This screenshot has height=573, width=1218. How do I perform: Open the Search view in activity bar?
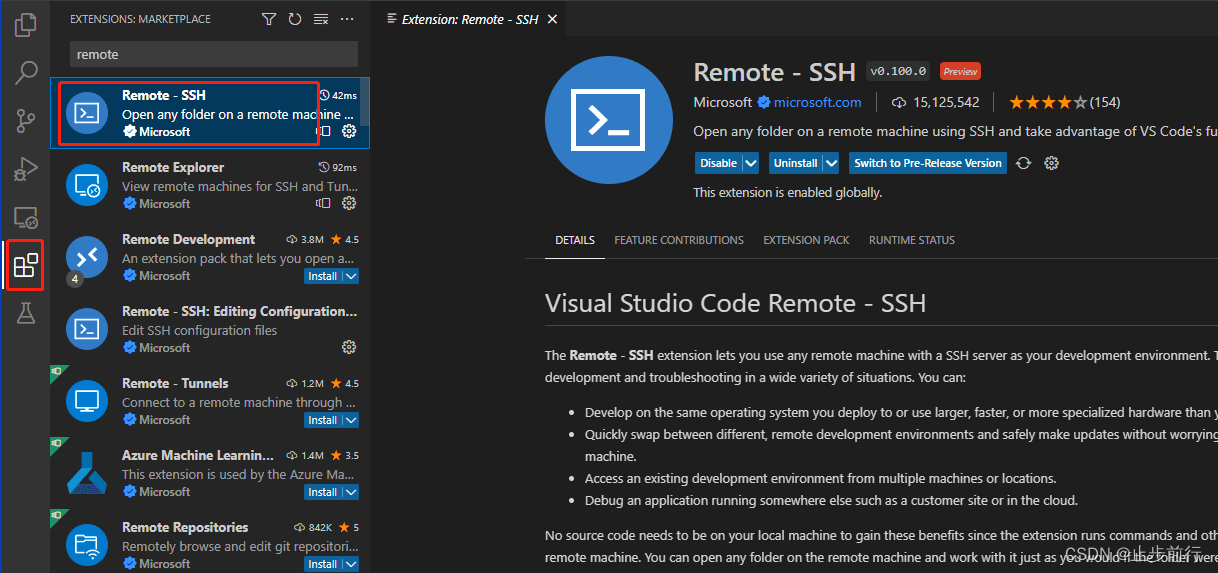pos(26,73)
